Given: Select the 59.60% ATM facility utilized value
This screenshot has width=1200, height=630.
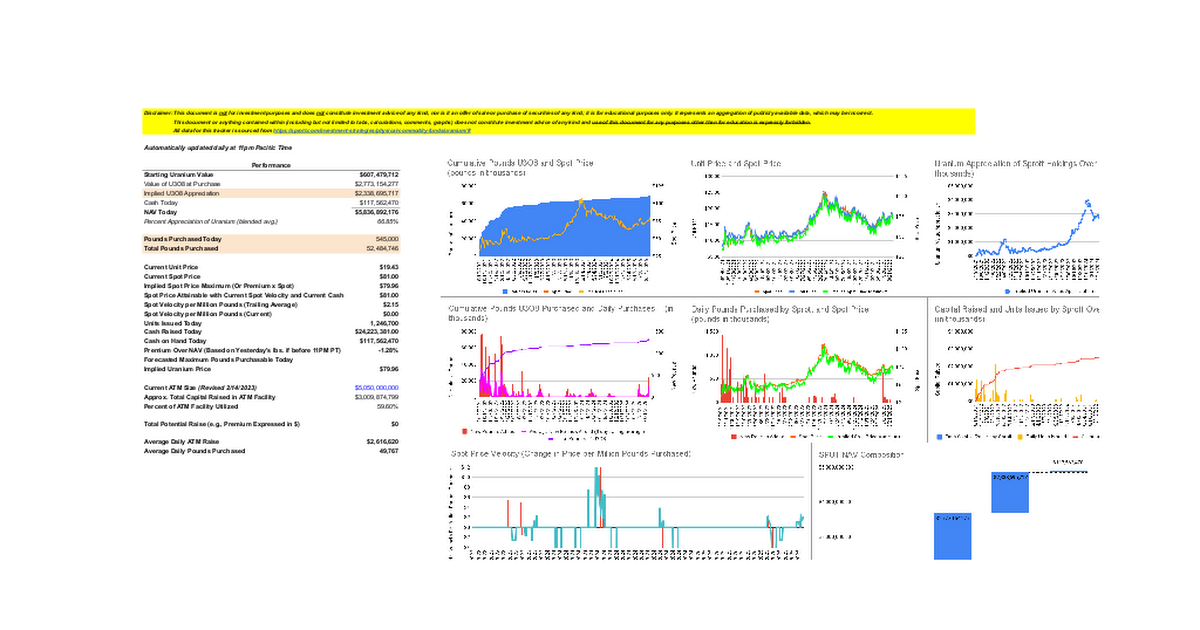Looking at the screenshot, I should 388,406.
